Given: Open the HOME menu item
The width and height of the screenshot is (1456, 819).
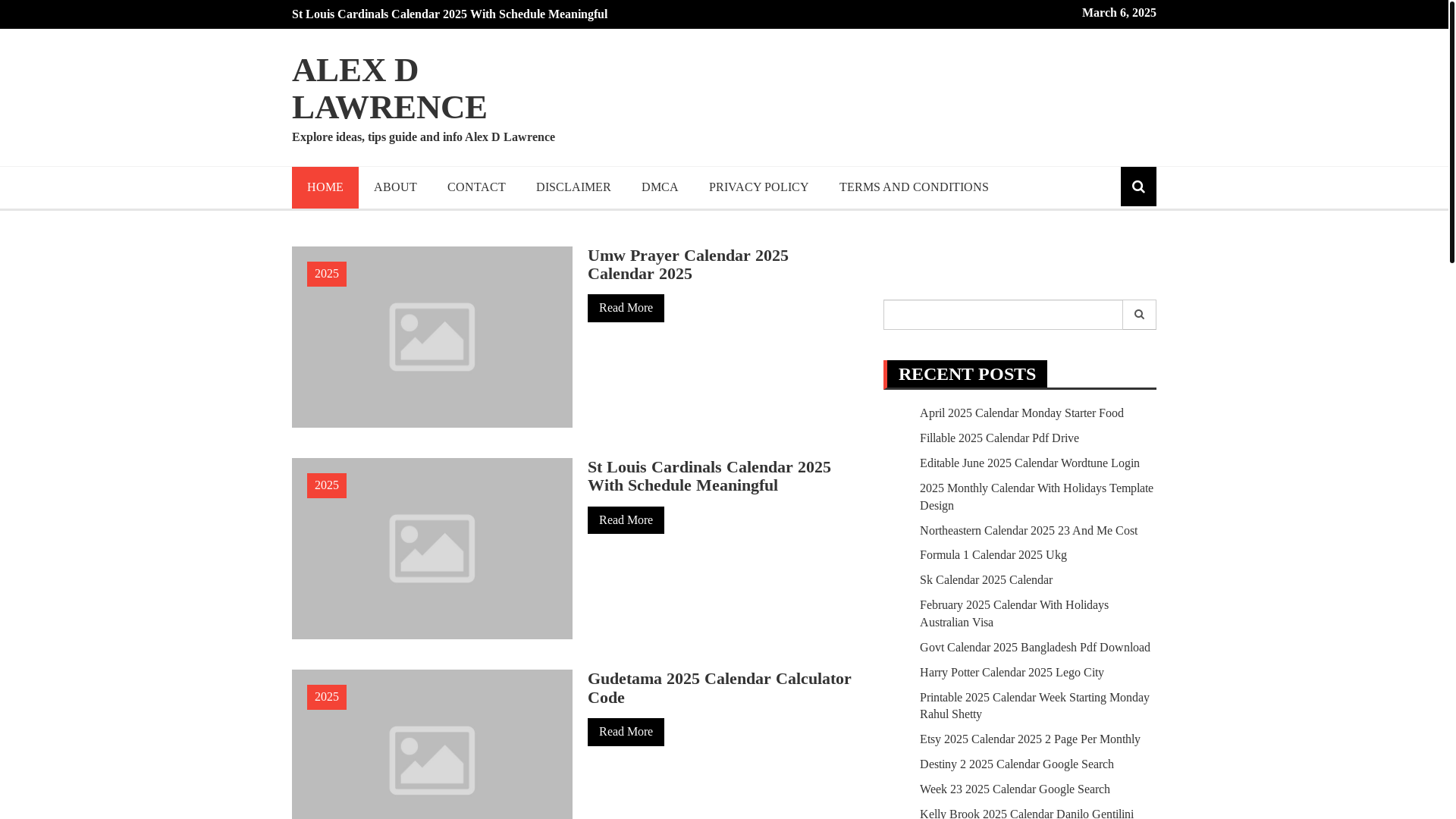Looking at the screenshot, I should click(x=325, y=187).
